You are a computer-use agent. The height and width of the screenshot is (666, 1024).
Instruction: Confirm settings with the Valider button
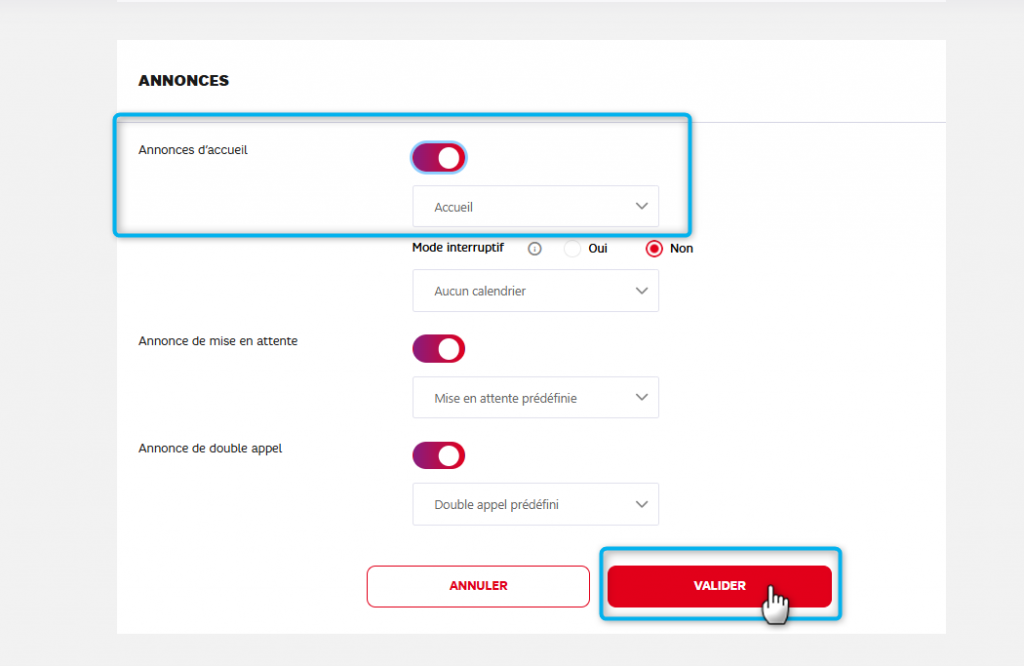[719, 586]
